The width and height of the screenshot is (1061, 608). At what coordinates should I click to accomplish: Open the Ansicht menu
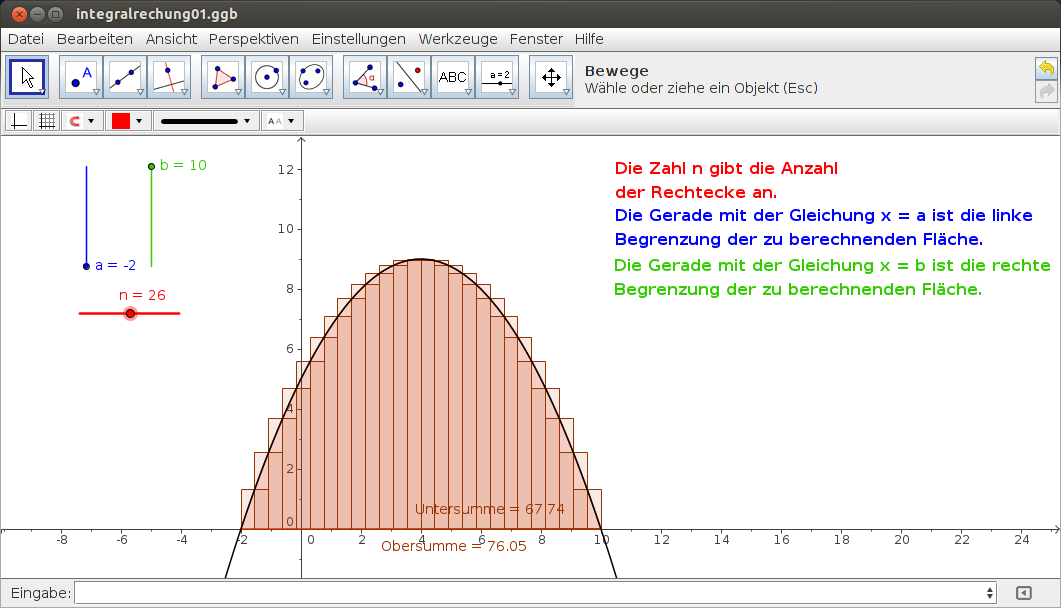[x=171, y=39]
